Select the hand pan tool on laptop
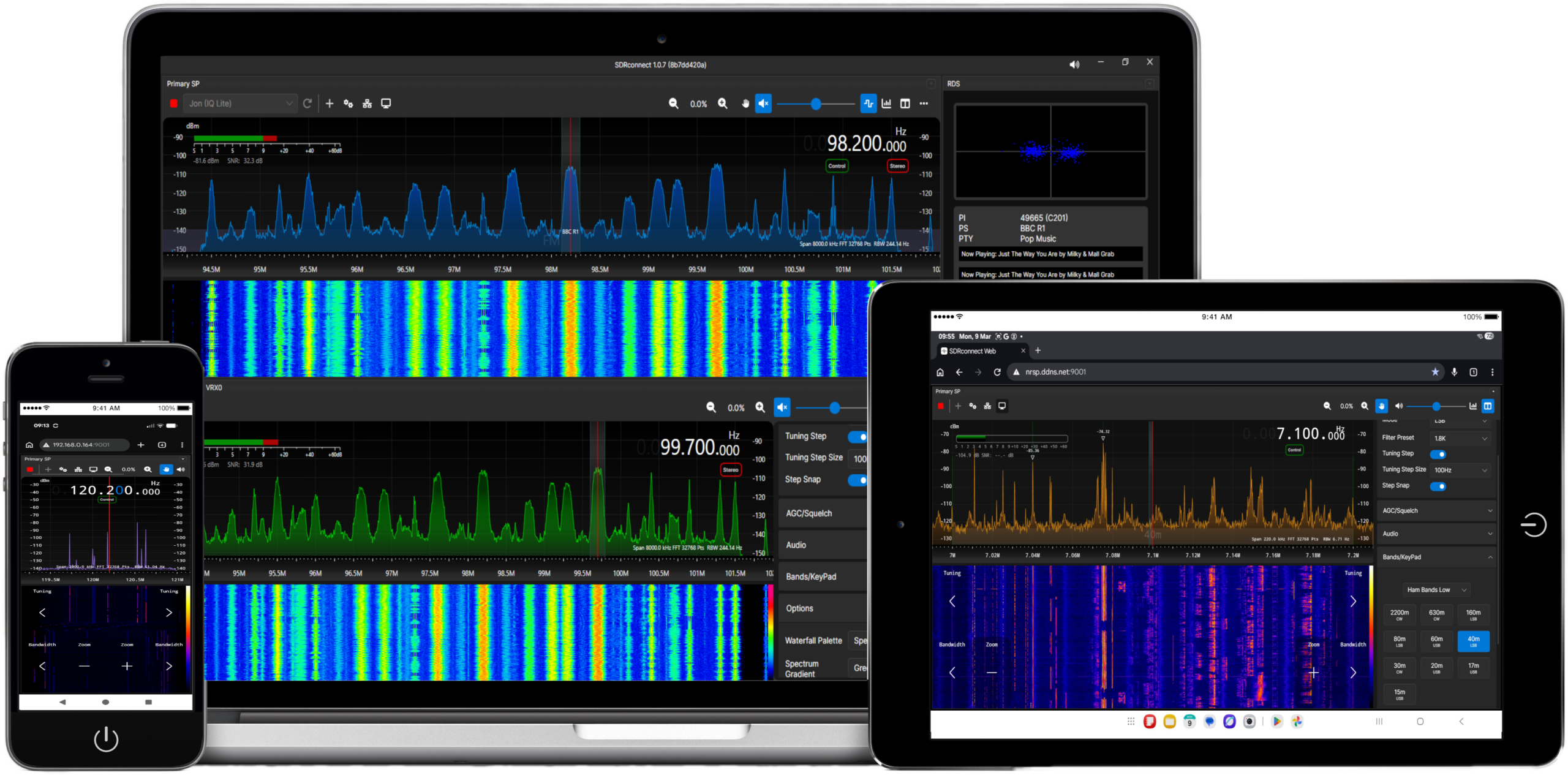This screenshot has height=775, width=1568. click(x=745, y=104)
